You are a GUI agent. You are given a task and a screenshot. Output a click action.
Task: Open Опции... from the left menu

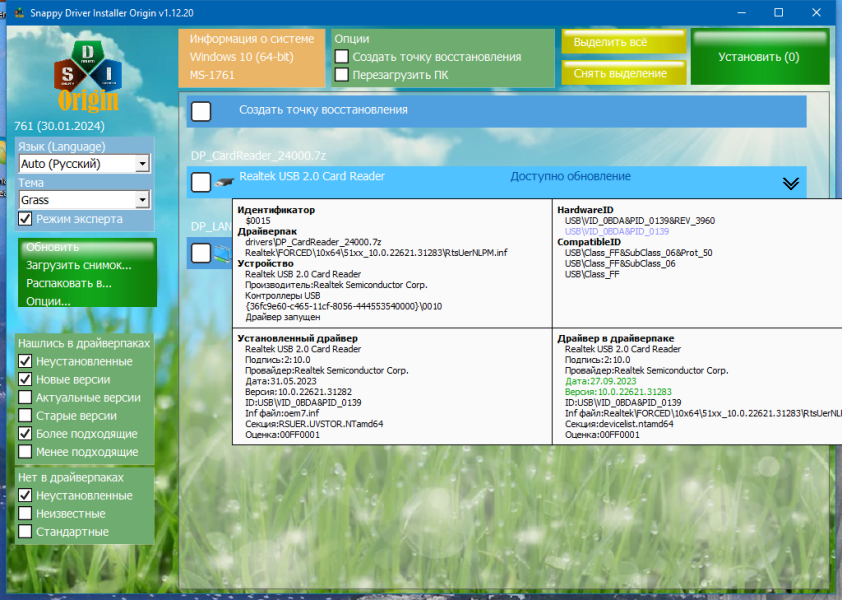click(x=48, y=301)
